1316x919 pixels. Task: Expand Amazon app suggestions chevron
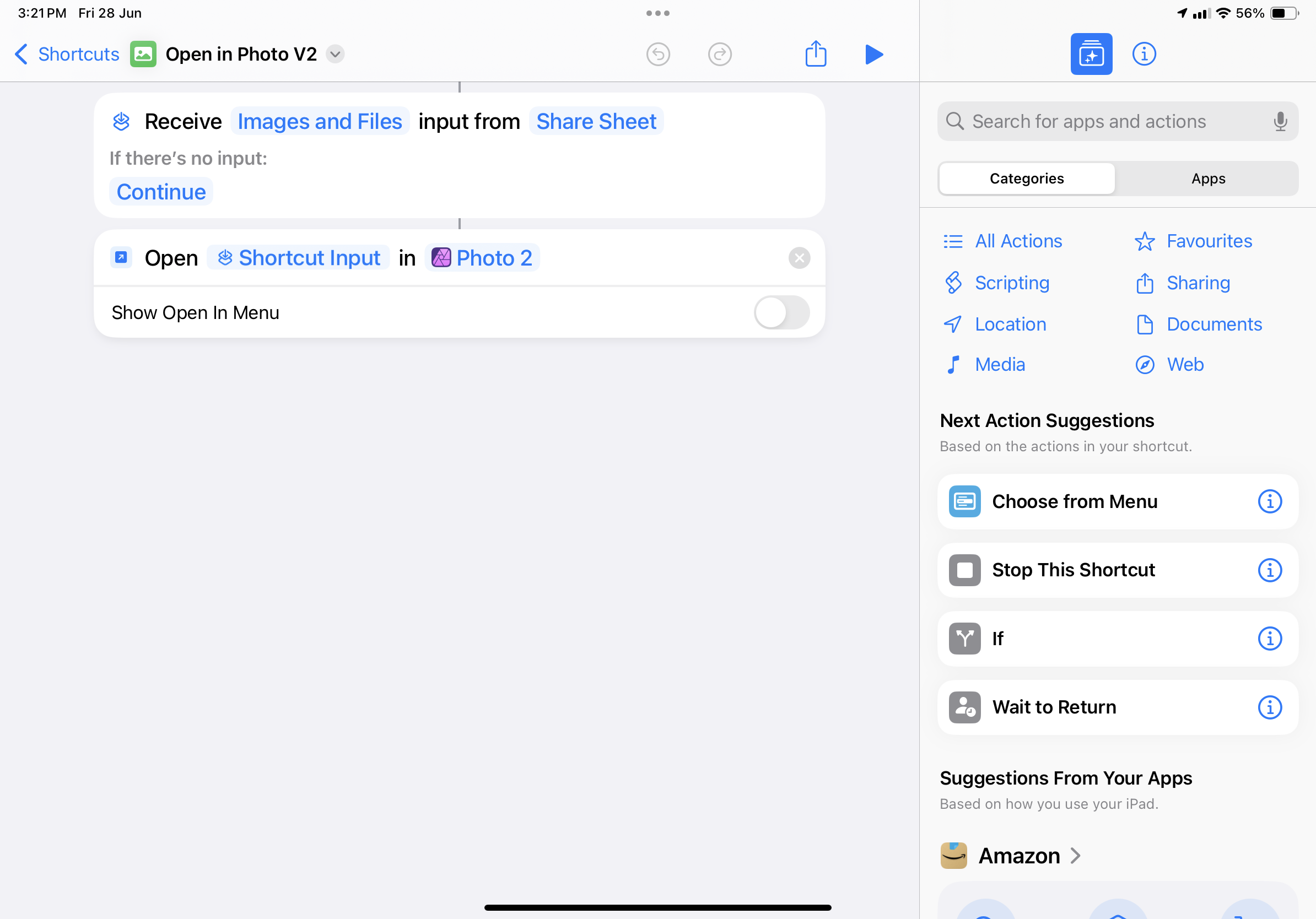click(1076, 856)
